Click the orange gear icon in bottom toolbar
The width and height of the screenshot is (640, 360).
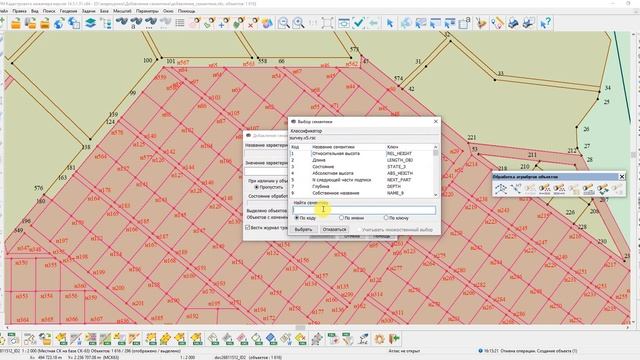click(x=379, y=338)
